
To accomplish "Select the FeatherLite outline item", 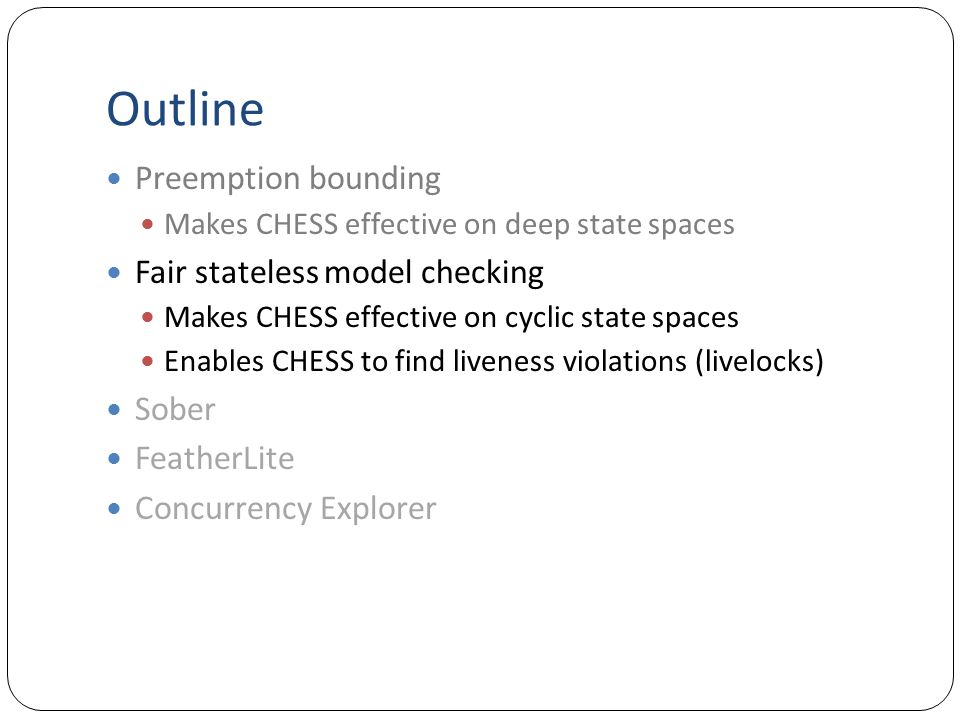I will coord(214,459).
